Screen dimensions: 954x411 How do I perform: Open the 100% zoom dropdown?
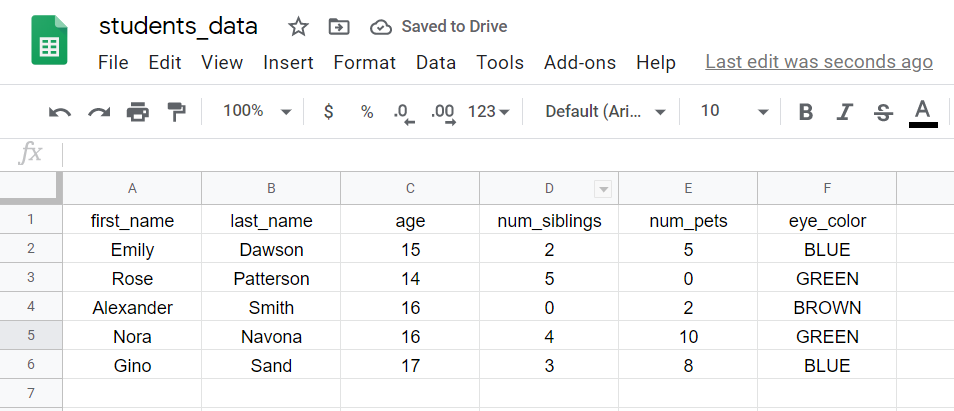pyautogui.click(x=257, y=111)
